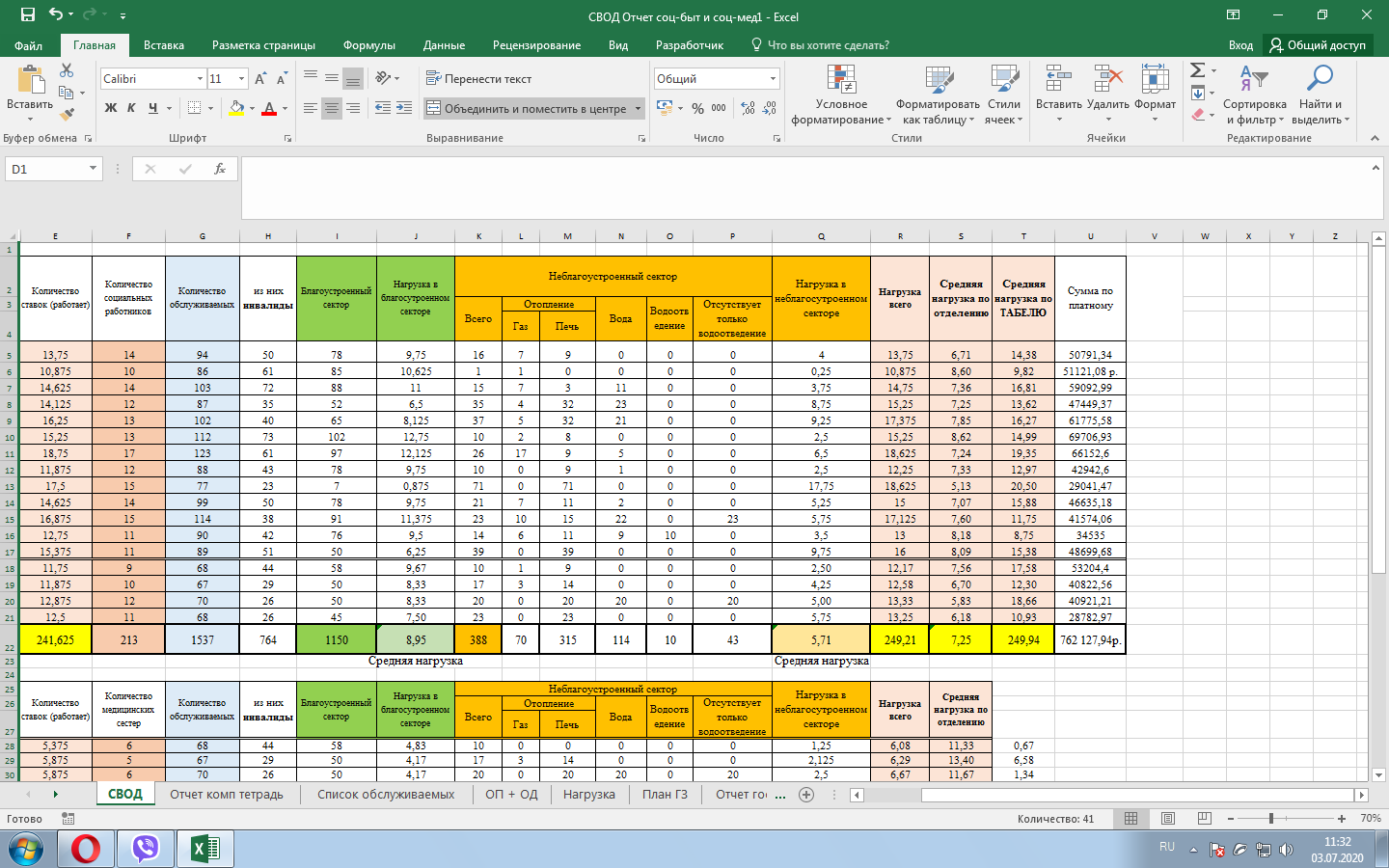Screen dimensions: 1389x868
Task: Open Найти и выделить search menu
Action: [x=1321, y=95]
